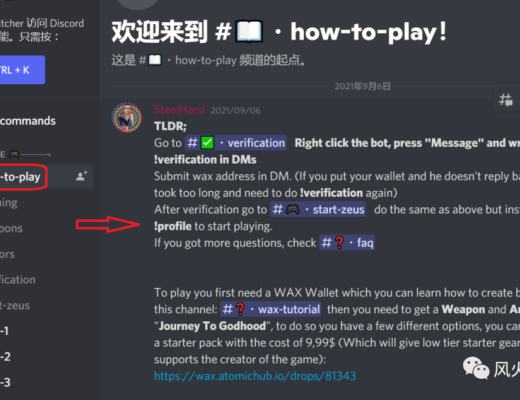The height and width of the screenshot is (400, 520).
Task: Select the sidebar channel ending in -2
Action: (x=5, y=357)
